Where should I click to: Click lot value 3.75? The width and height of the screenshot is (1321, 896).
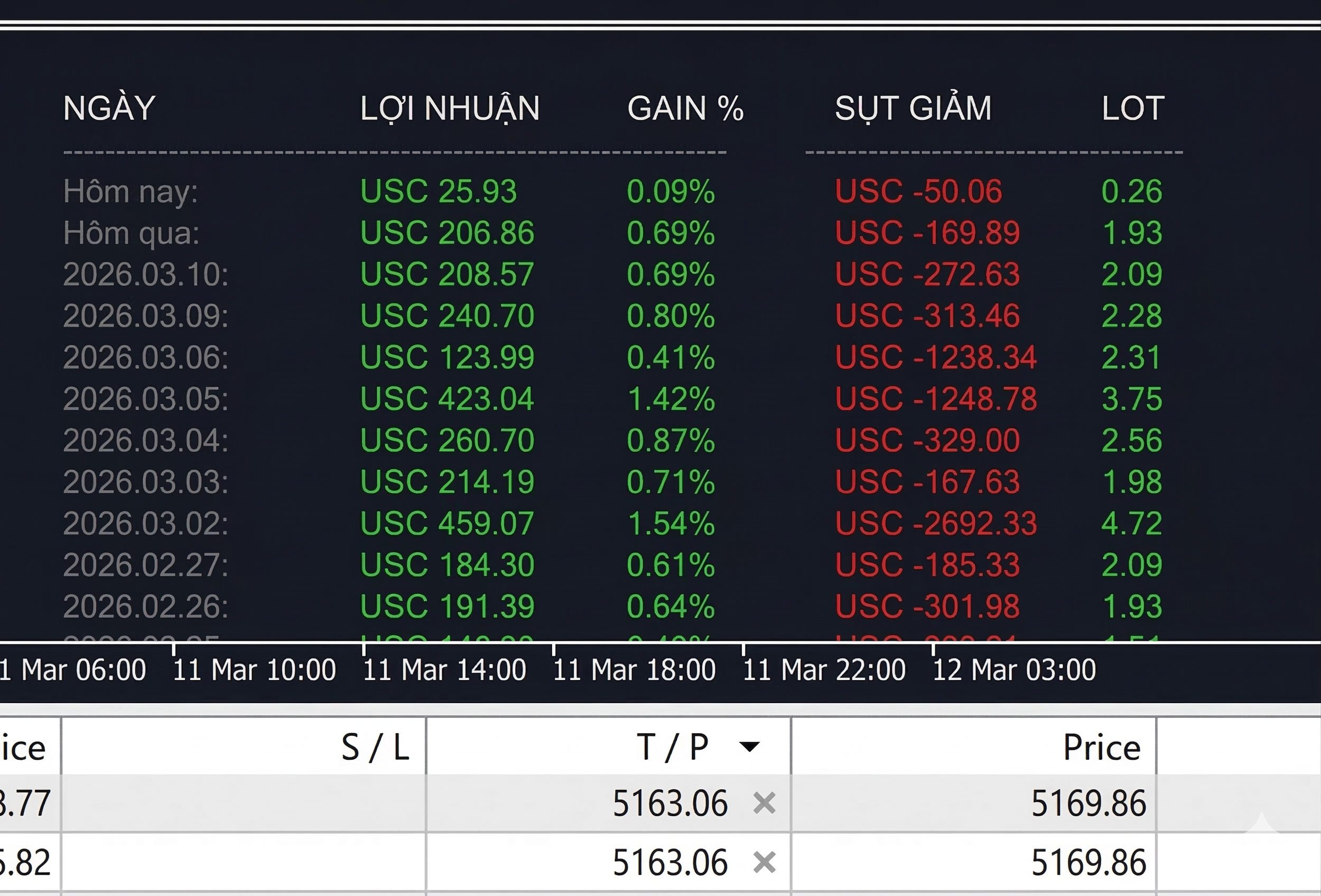pos(1132,399)
